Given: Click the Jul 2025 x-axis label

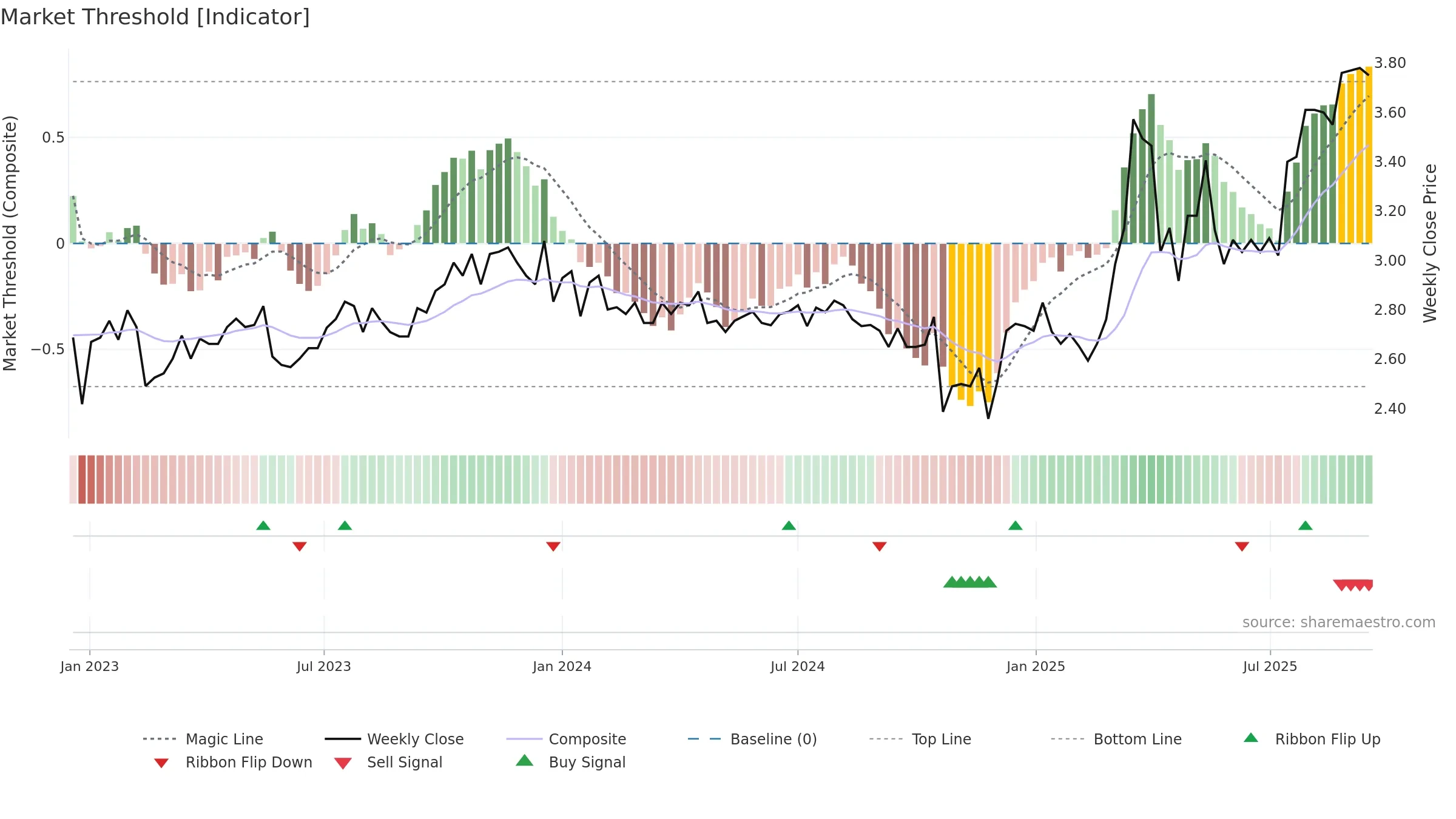Looking at the screenshot, I should (x=1270, y=666).
